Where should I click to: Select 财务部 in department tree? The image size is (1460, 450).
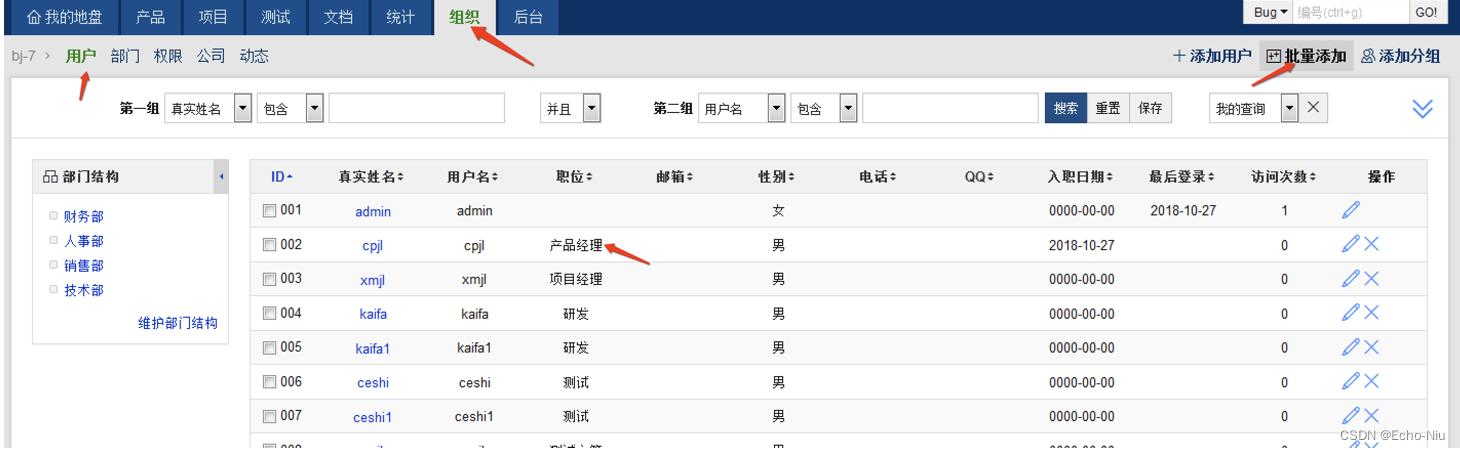click(84, 216)
